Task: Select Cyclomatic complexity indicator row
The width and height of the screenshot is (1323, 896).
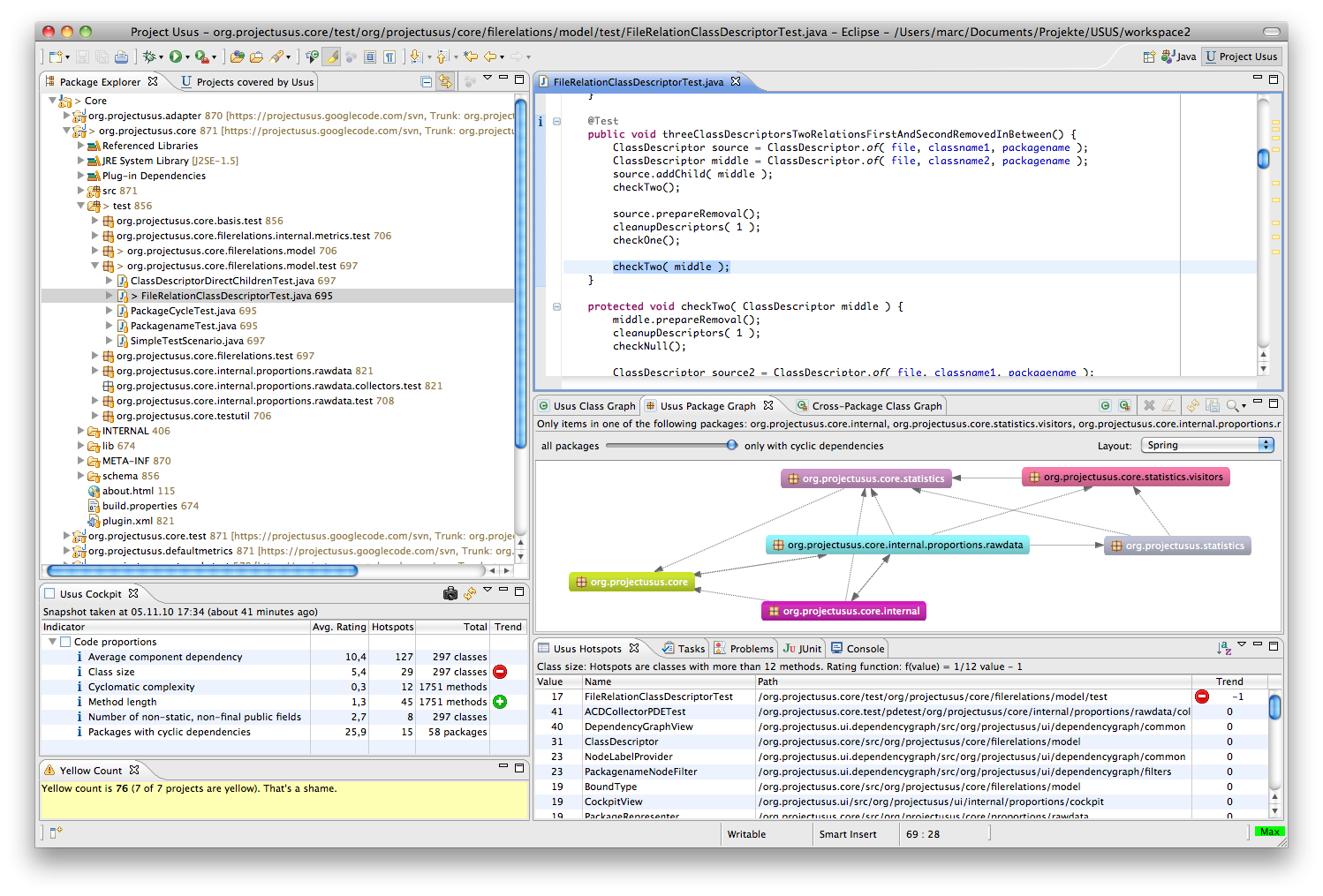Action: pos(284,687)
